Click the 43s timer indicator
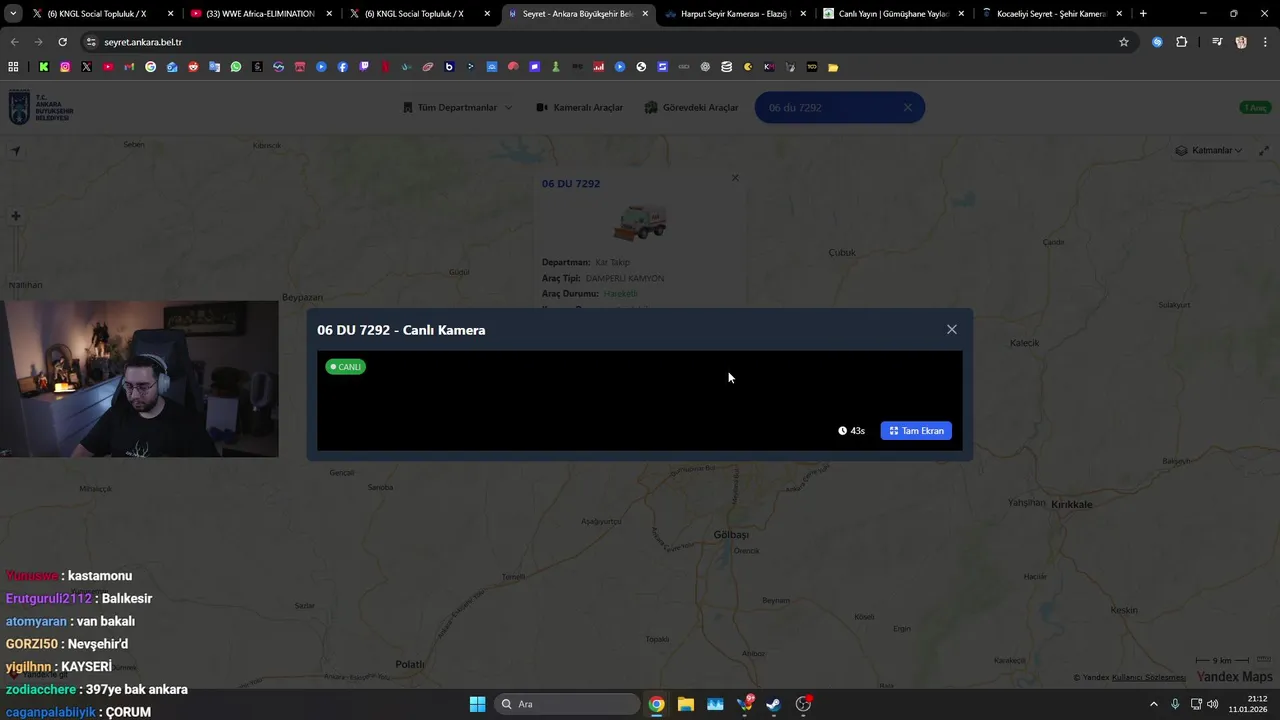This screenshot has width=1280, height=720. 851,431
